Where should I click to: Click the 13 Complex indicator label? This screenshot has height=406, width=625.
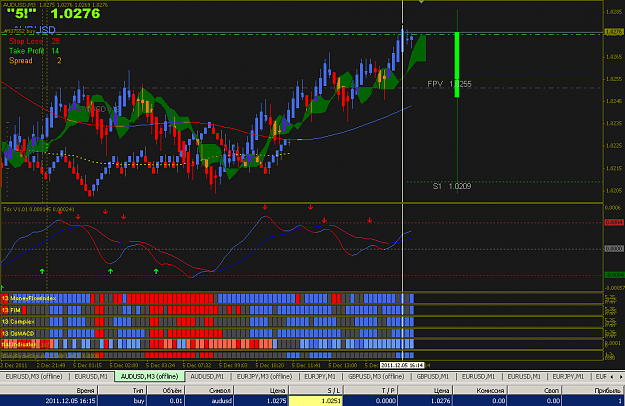18,322
